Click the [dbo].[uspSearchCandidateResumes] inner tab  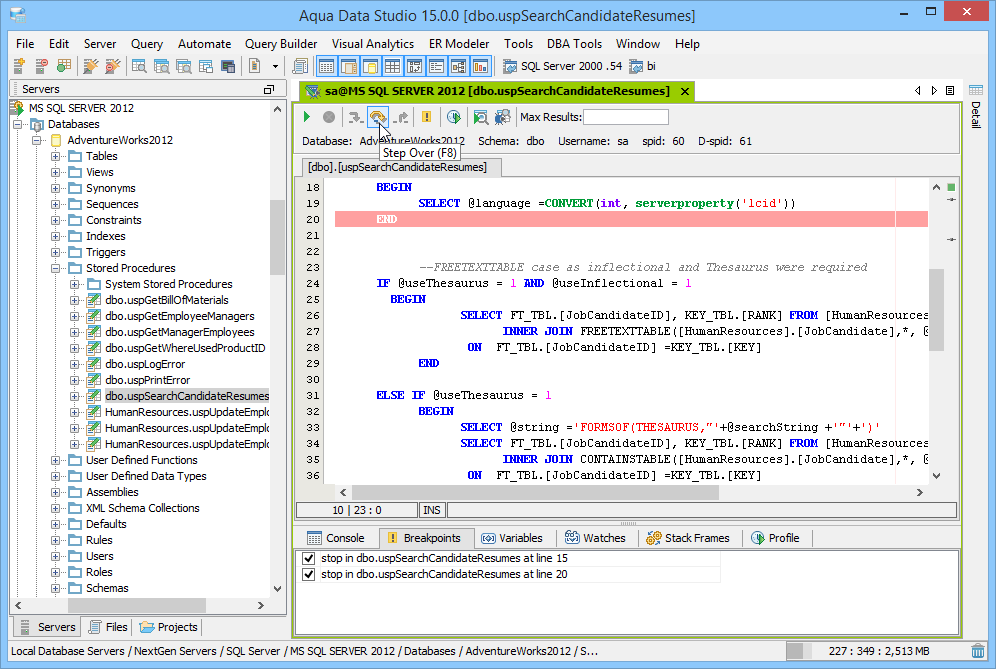397,167
